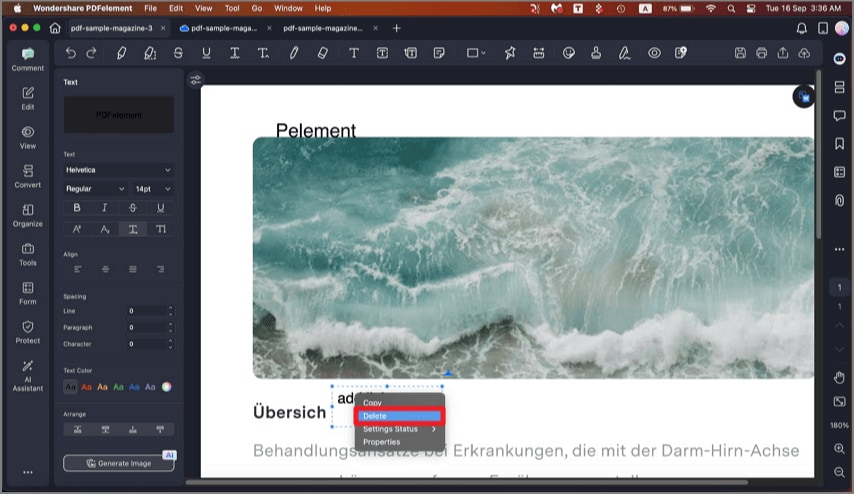
Task: Select the highlighter tool
Action: pos(121,53)
